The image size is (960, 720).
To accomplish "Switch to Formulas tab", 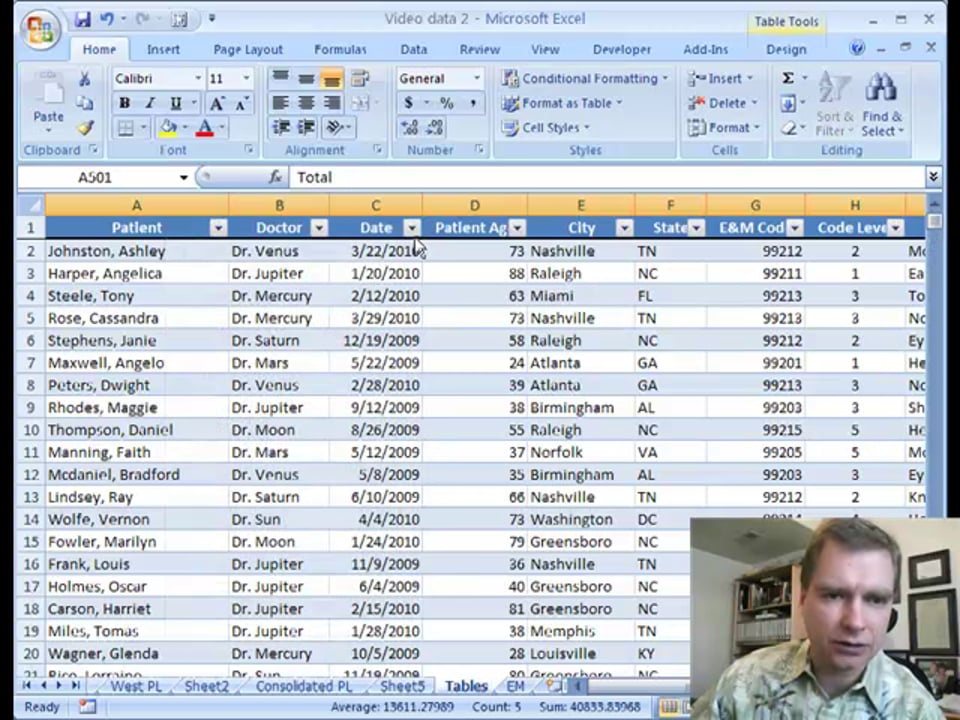I will pyautogui.click(x=340, y=50).
